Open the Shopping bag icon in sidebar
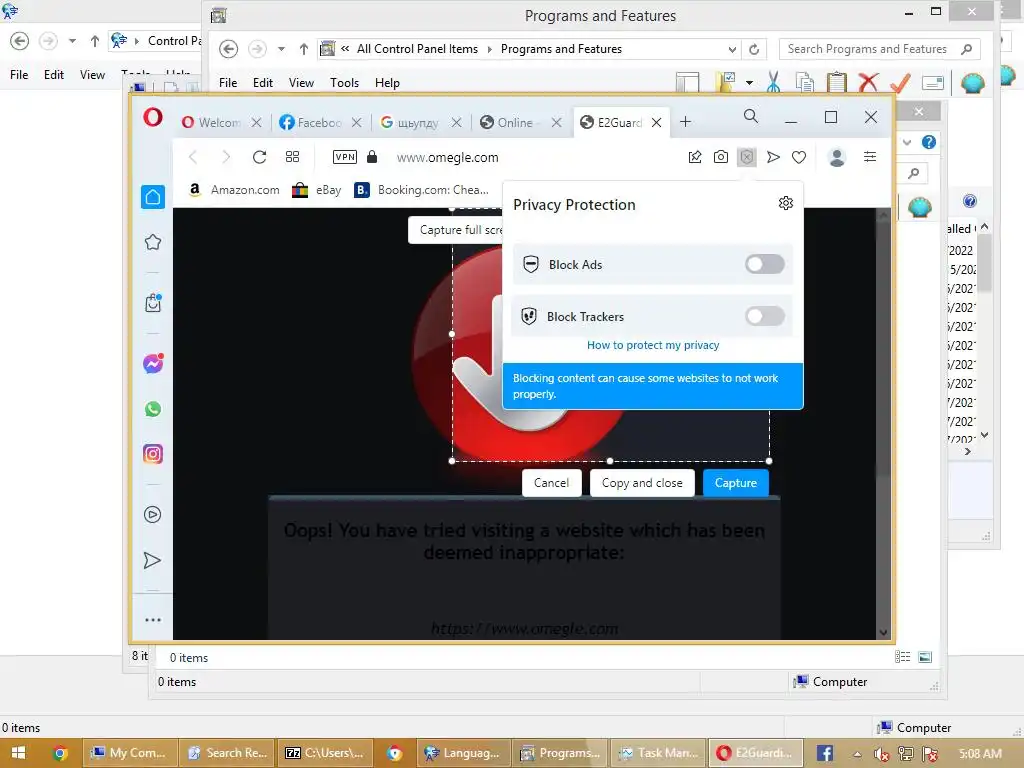Screen dimensions: 1024x768 pyautogui.click(x=153, y=303)
